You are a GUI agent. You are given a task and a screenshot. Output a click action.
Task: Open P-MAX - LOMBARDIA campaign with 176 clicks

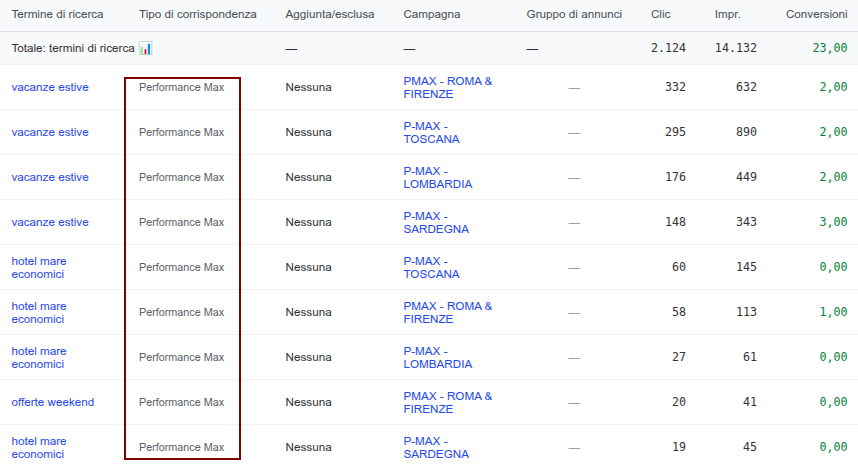(x=438, y=177)
